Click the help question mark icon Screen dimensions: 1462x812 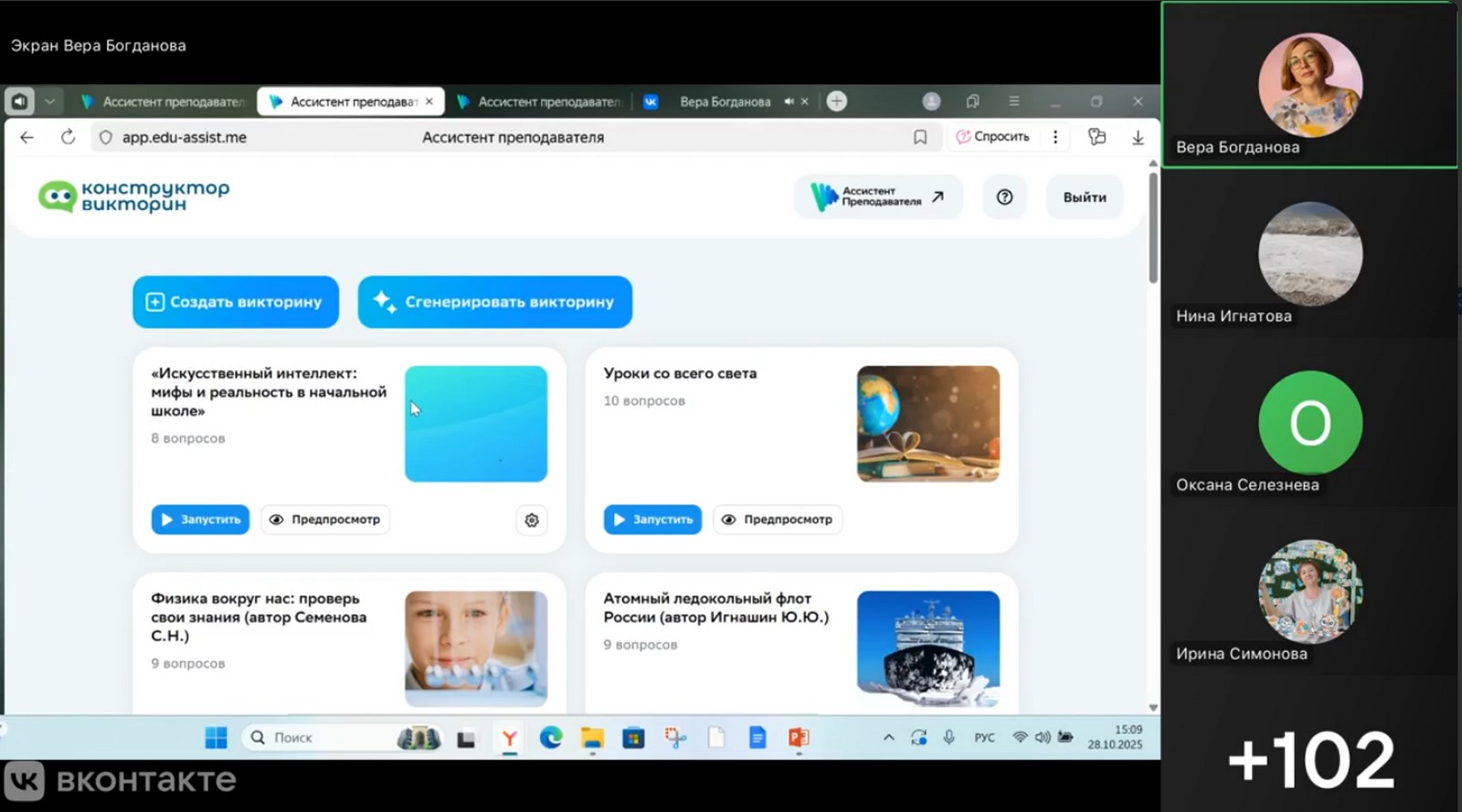coord(1004,197)
